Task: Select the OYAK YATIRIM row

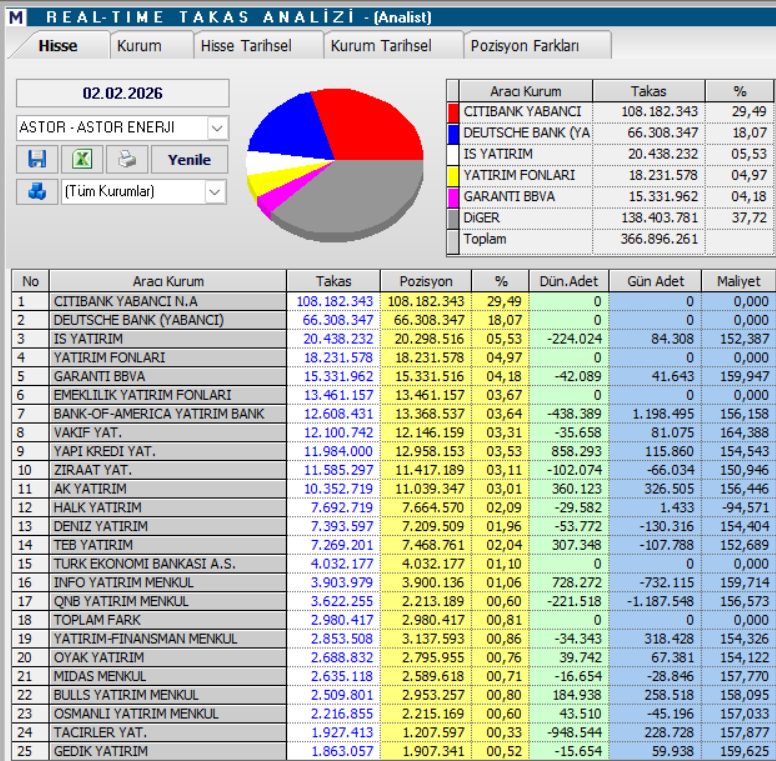Action: pos(393,658)
